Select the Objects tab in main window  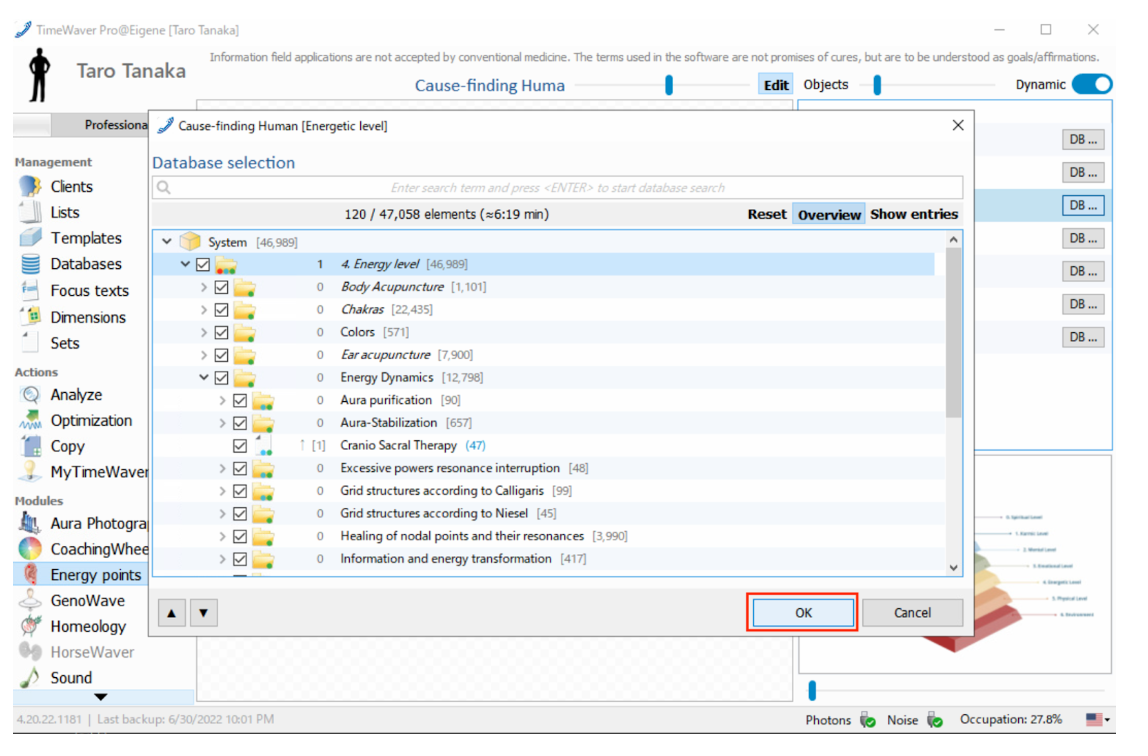825,85
